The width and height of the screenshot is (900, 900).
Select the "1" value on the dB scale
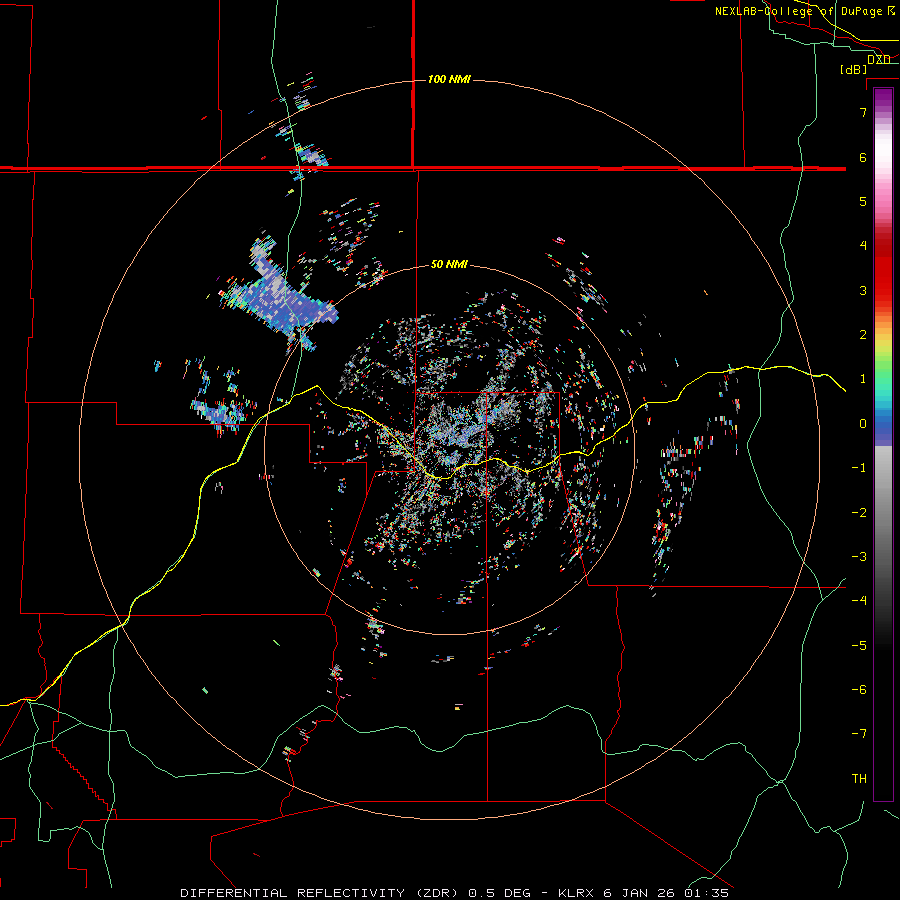863,379
